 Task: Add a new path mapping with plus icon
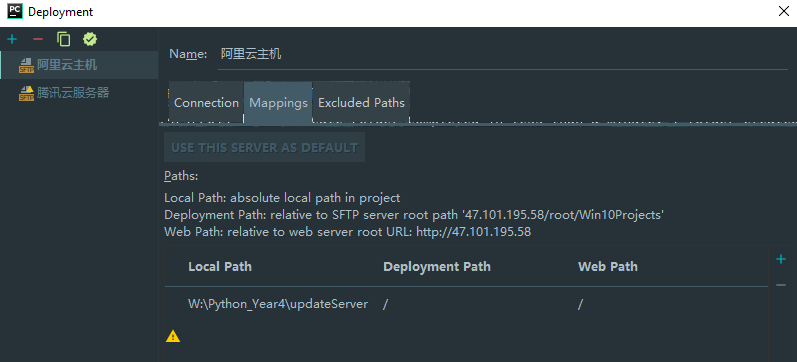point(781,259)
